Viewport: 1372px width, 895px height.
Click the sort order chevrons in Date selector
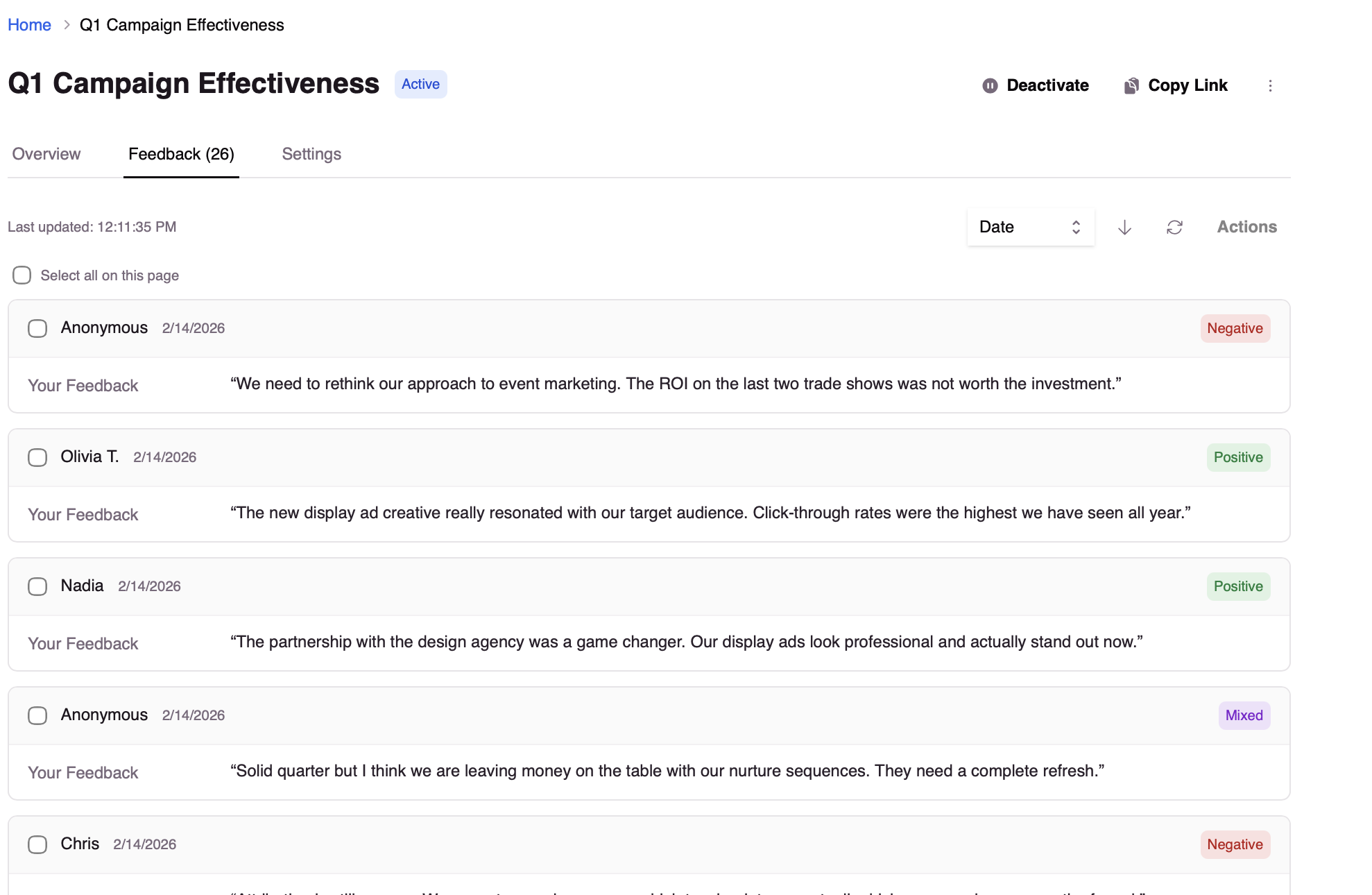(1075, 227)
